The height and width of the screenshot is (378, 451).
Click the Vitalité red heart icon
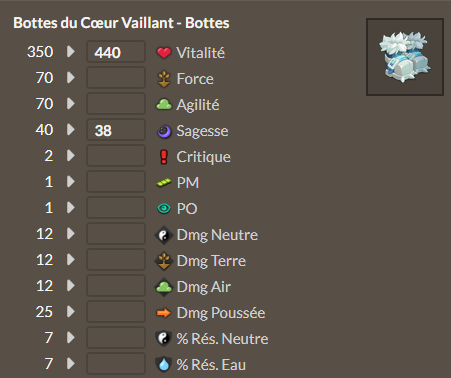pos(164,53)
